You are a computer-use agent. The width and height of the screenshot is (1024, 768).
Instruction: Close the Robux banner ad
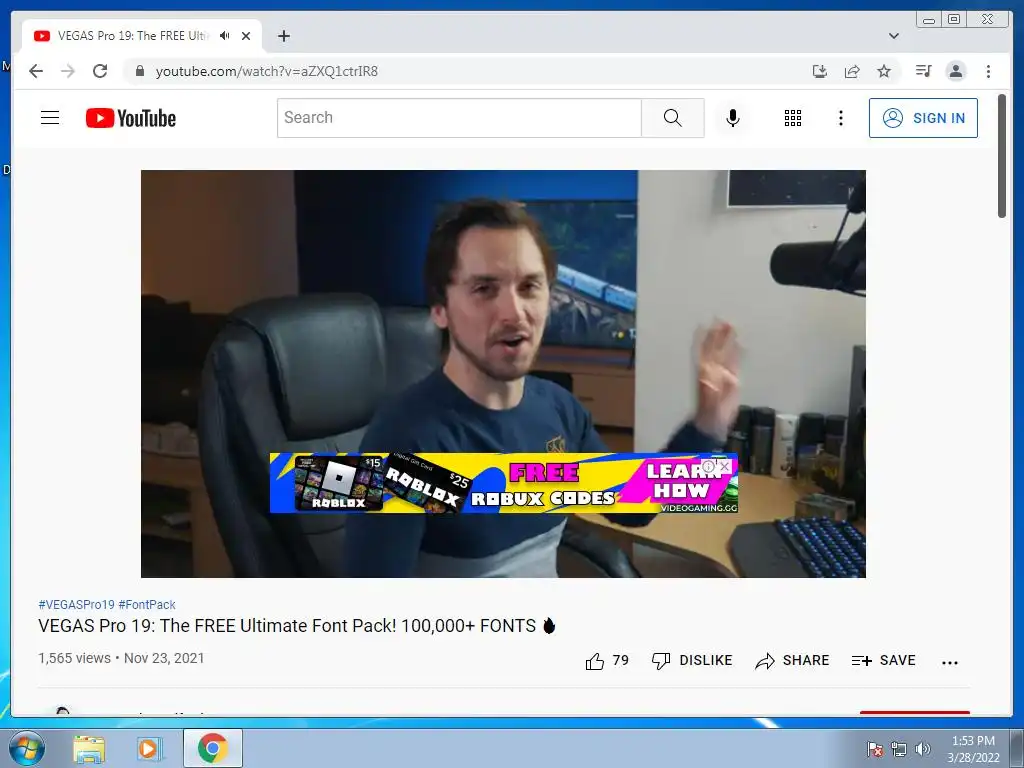coord(724,466)
